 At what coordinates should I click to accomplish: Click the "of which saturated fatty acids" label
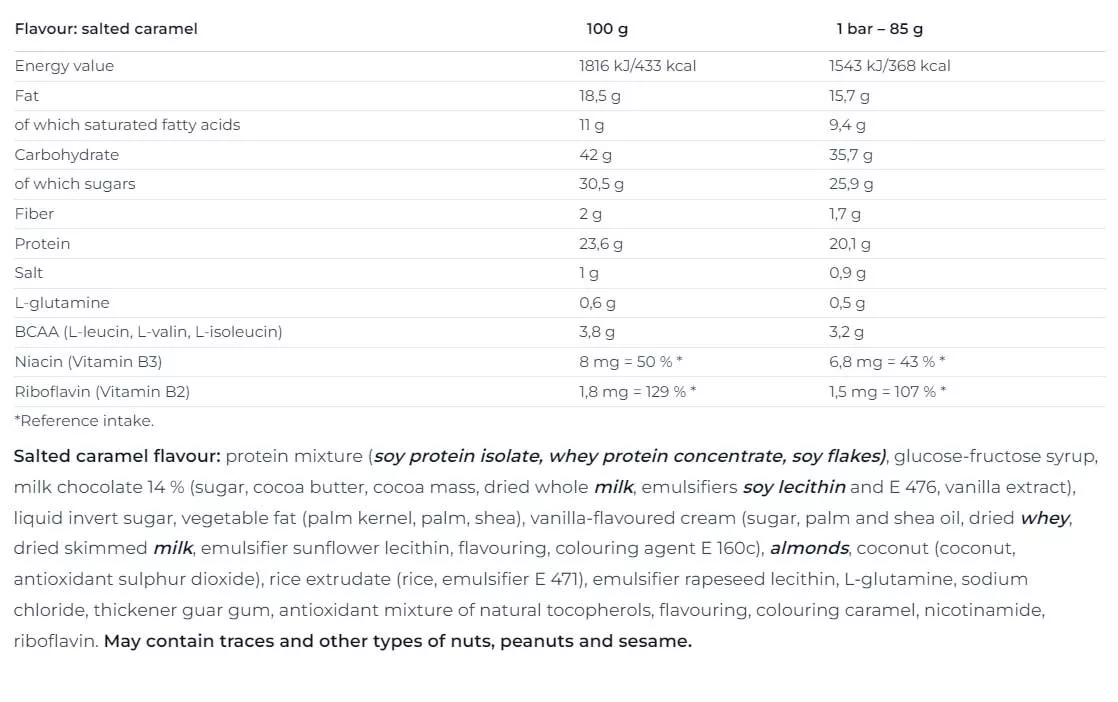[x=127, y=125]
